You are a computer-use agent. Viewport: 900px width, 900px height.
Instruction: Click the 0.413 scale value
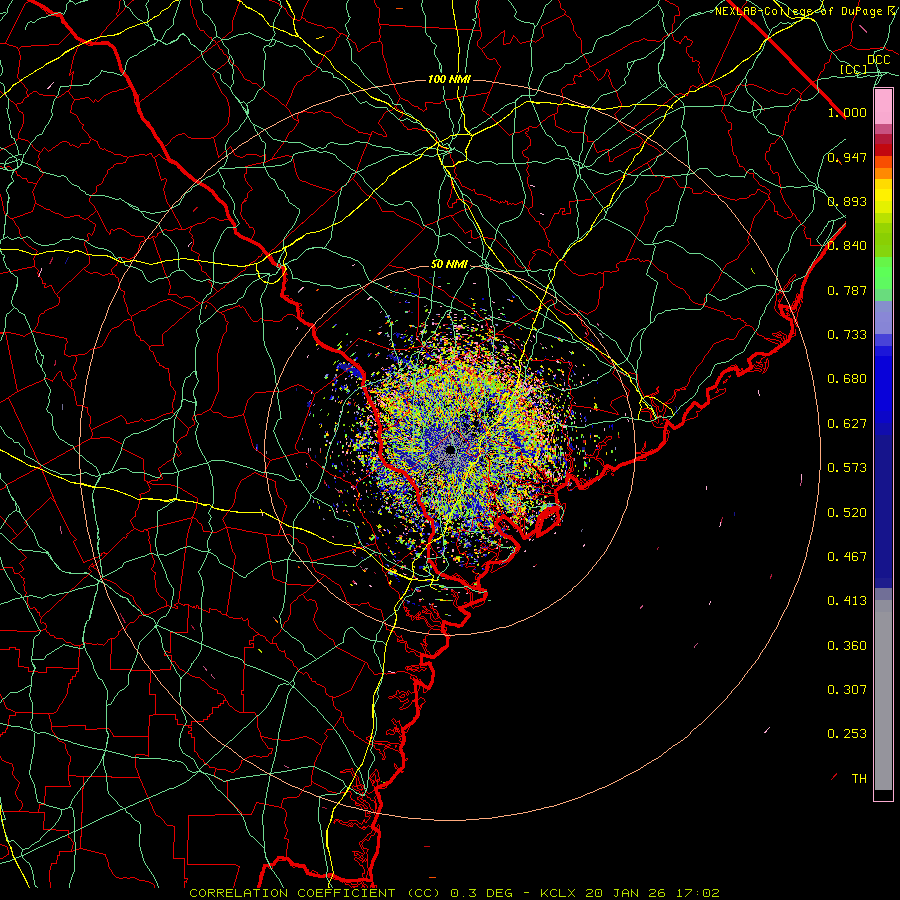(x=847, y=601)
